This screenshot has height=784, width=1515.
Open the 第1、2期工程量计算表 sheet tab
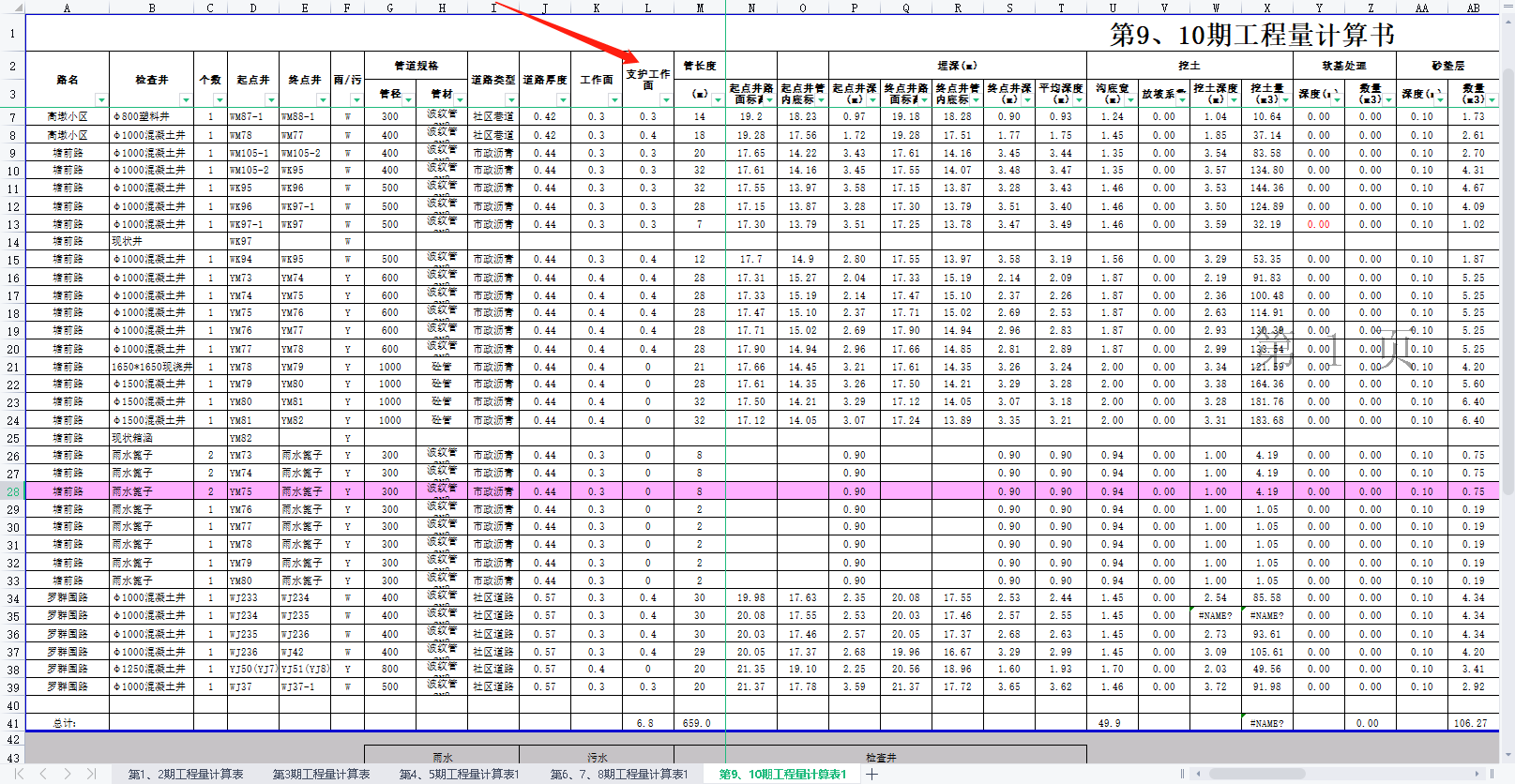[186, 774]
